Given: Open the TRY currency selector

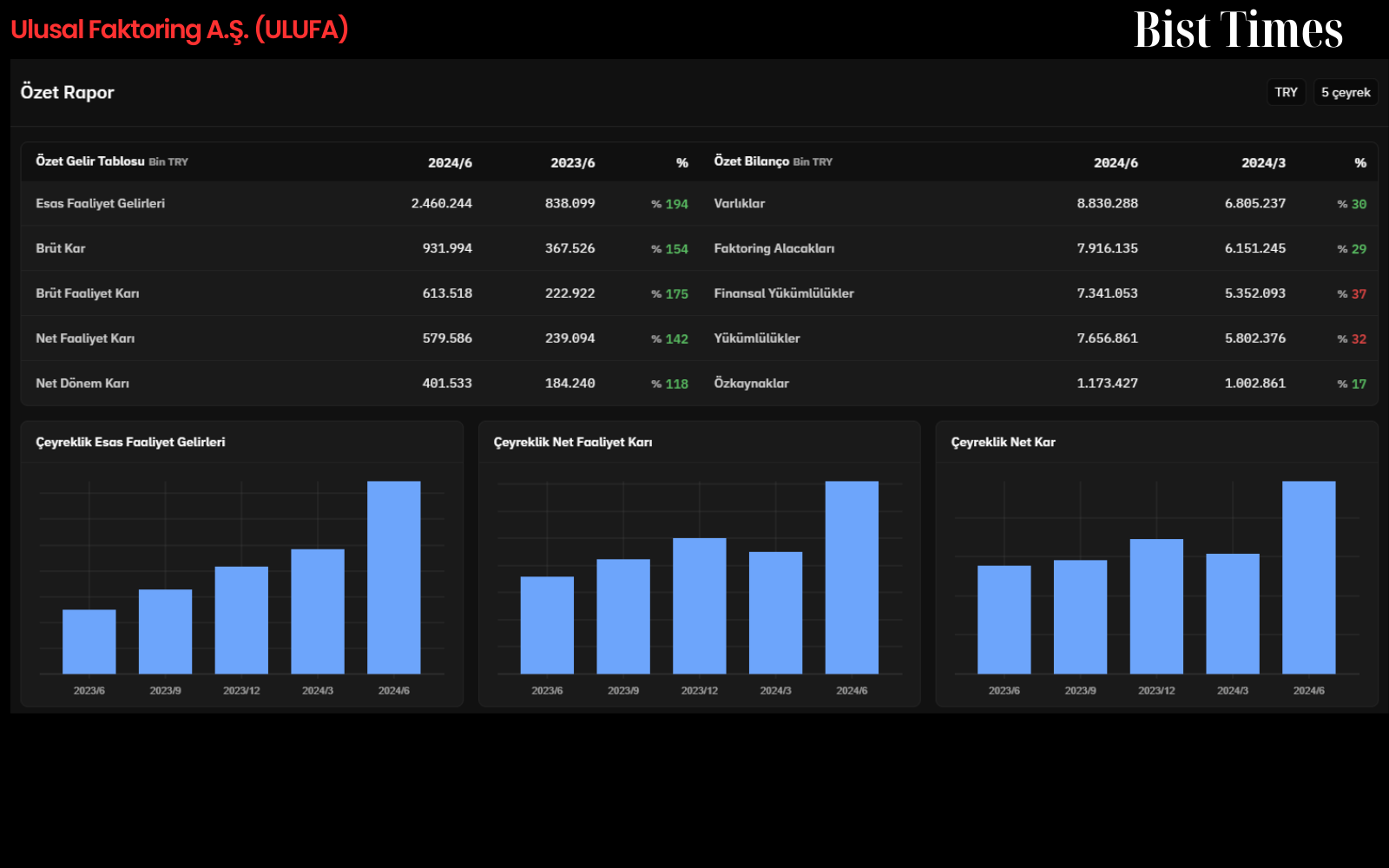Looking at the screenshot, I should click(1287, 92).
